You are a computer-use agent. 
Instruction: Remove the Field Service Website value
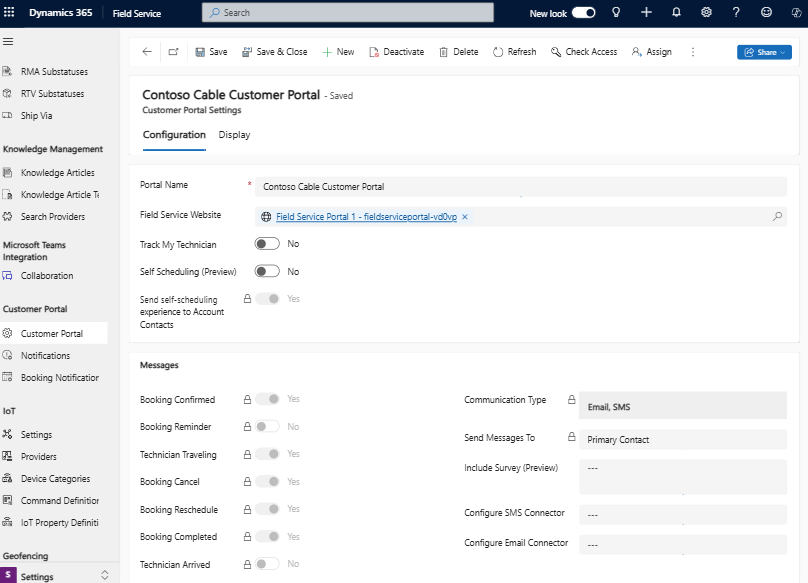click(x=465, y=217)
